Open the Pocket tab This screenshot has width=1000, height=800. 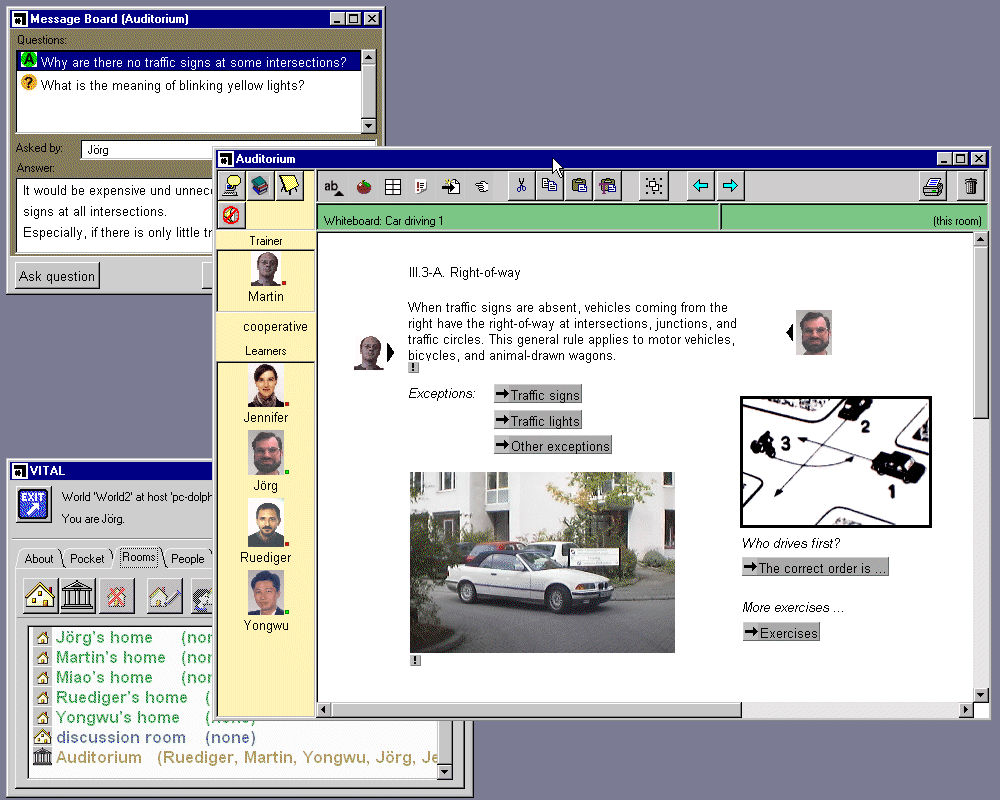tap(87, 559)
